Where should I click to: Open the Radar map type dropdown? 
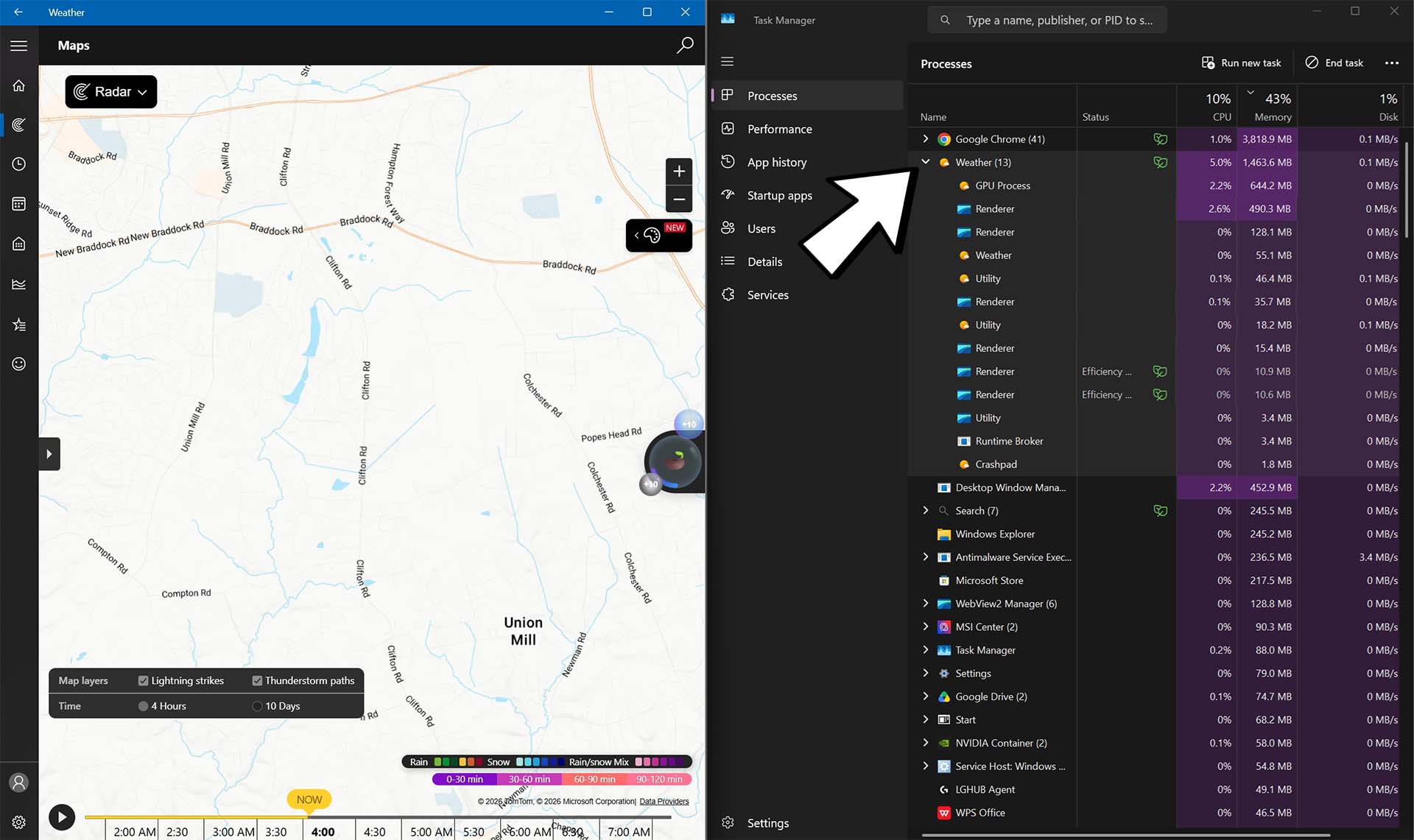pyautogui.click(x=111, y=92)
